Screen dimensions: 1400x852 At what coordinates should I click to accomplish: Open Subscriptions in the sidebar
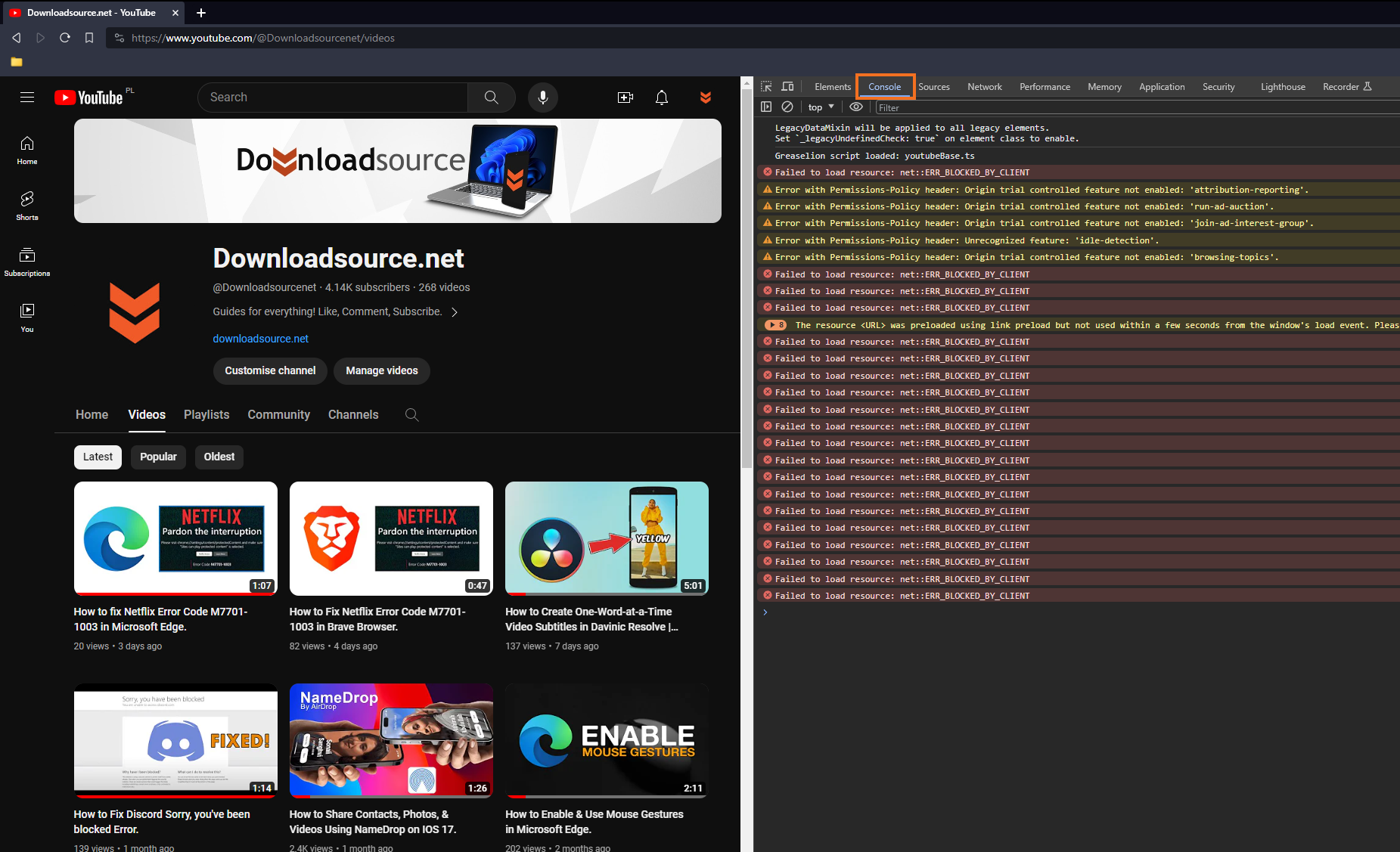click(27, 262)
